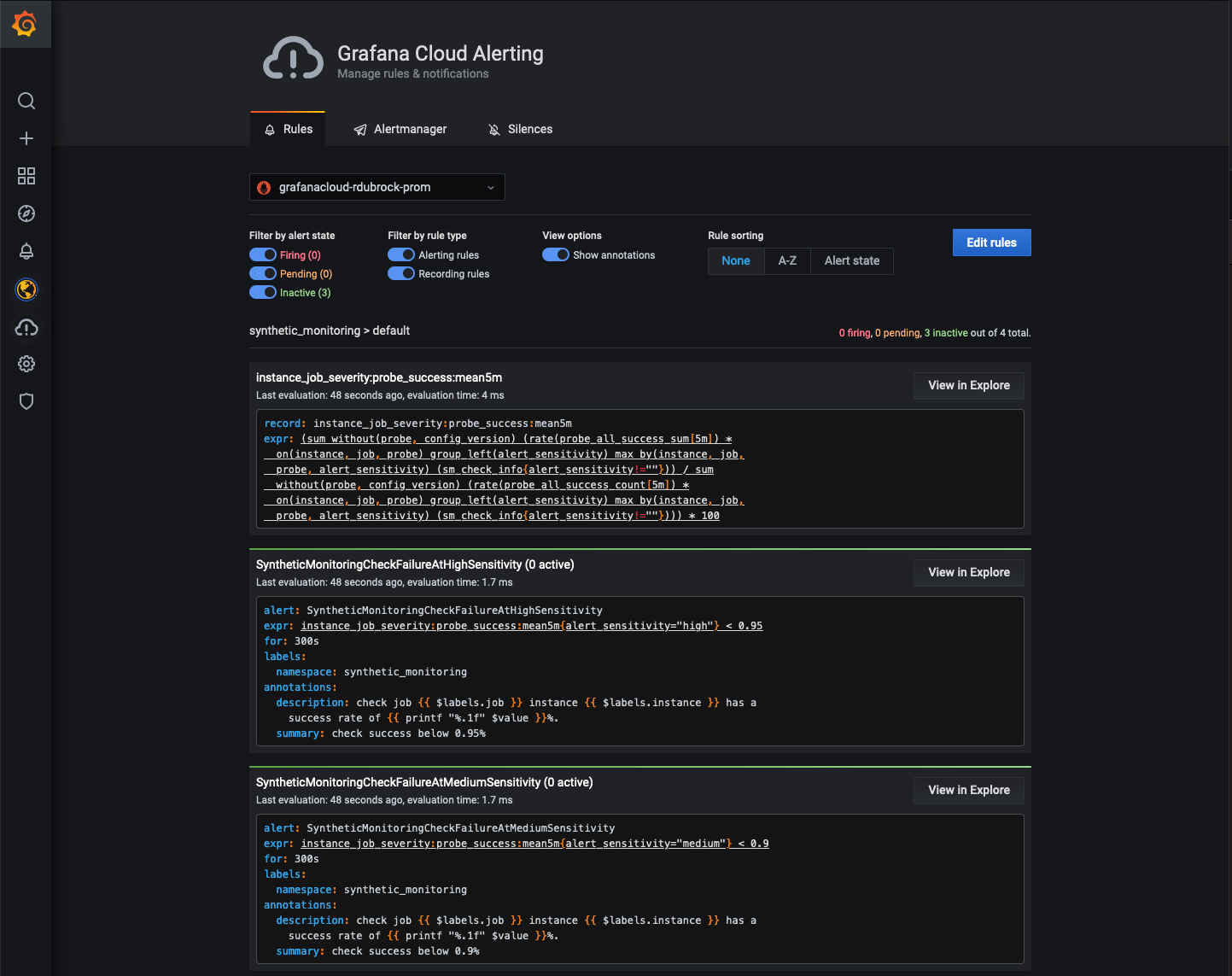Screen dimensions: 1232x976
Task: Switch to the Silences tab
Action: click(520, 129)
